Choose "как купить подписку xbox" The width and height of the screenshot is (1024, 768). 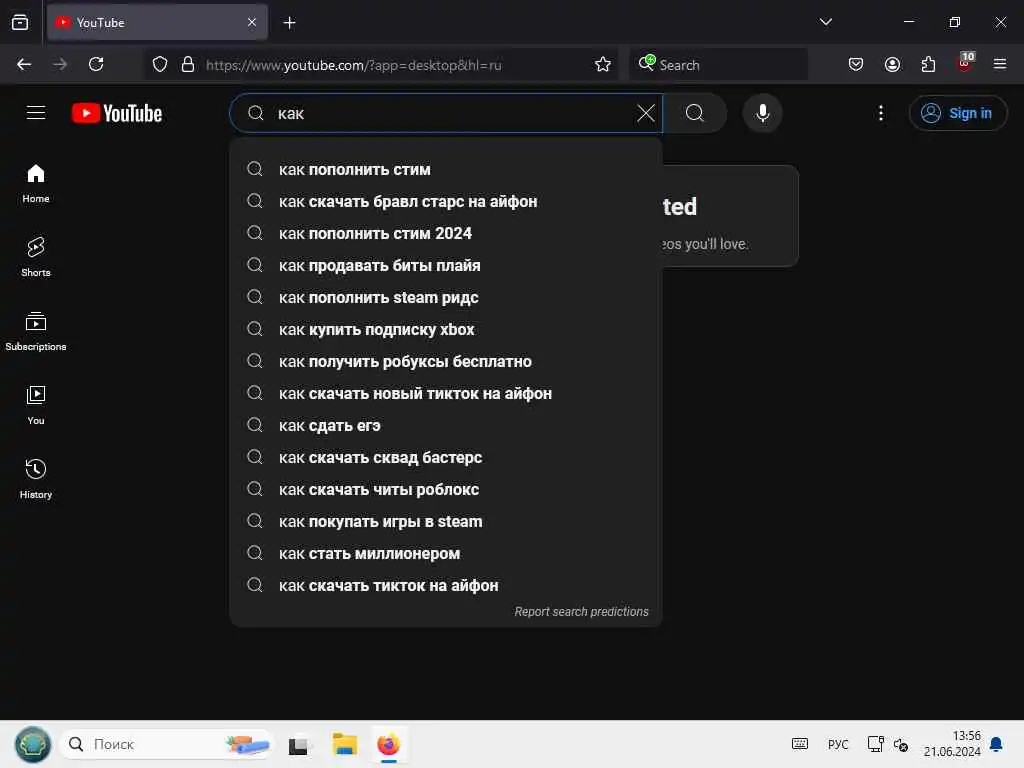(x=446, y=329)
